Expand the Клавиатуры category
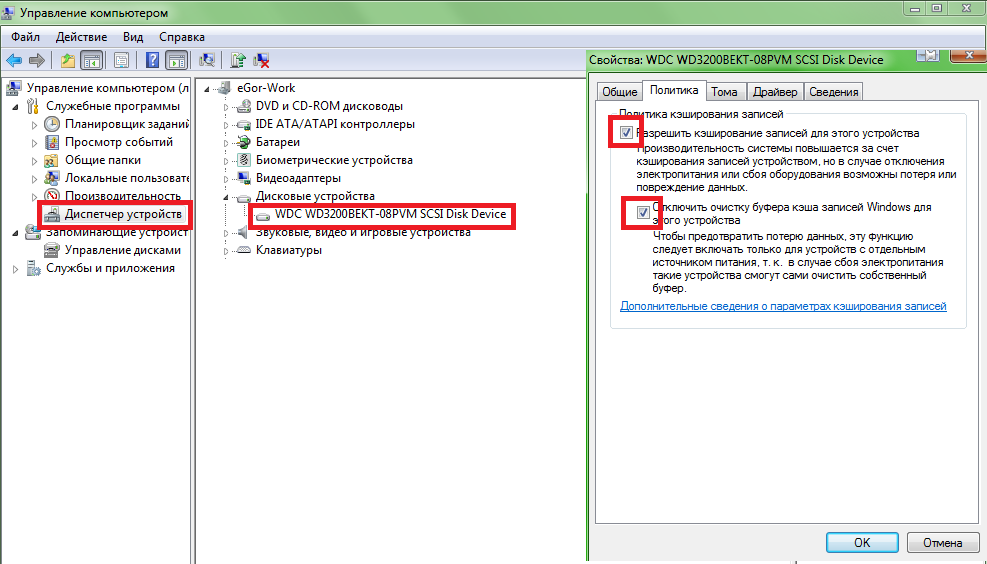Viewport: 987px width, 564px height. tap(226, 251)
